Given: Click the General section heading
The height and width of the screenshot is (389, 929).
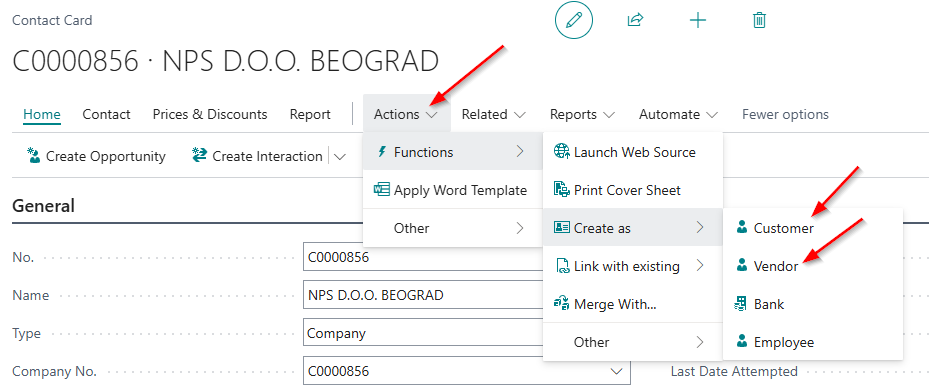Looking at the screenshot, I should [43, 206].
